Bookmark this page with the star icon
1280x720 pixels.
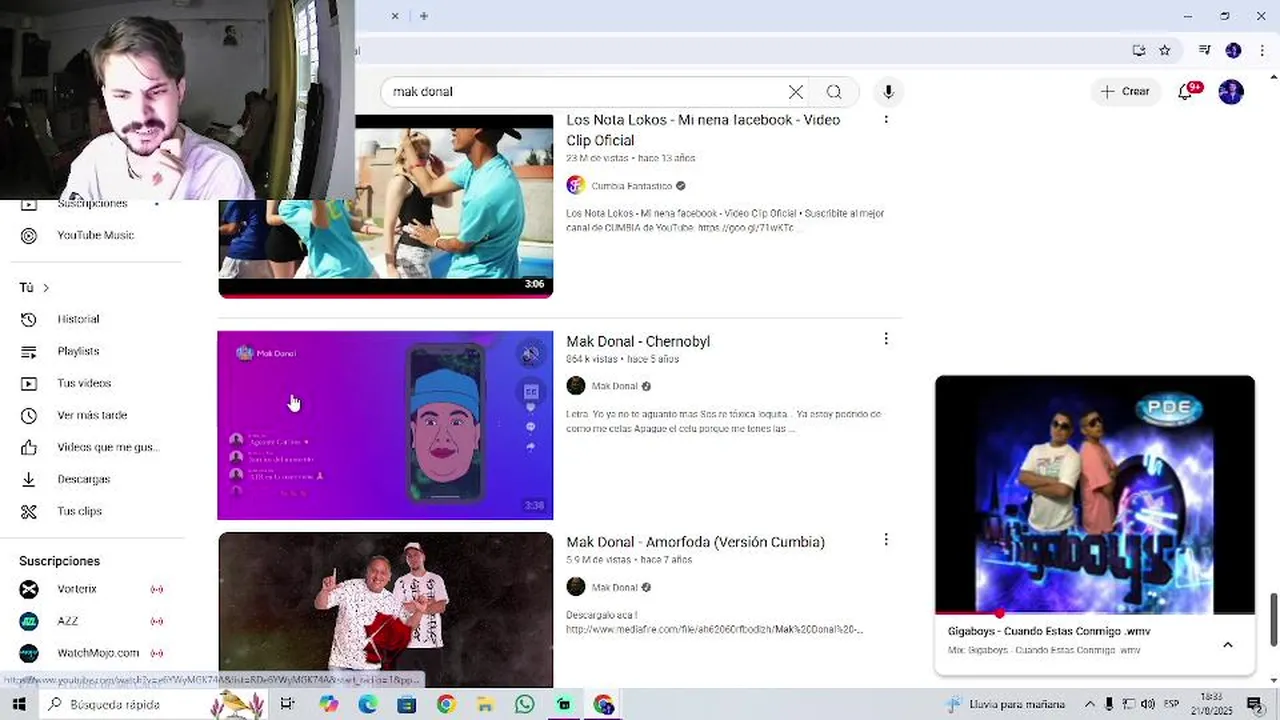click(x=1165, y=50)
